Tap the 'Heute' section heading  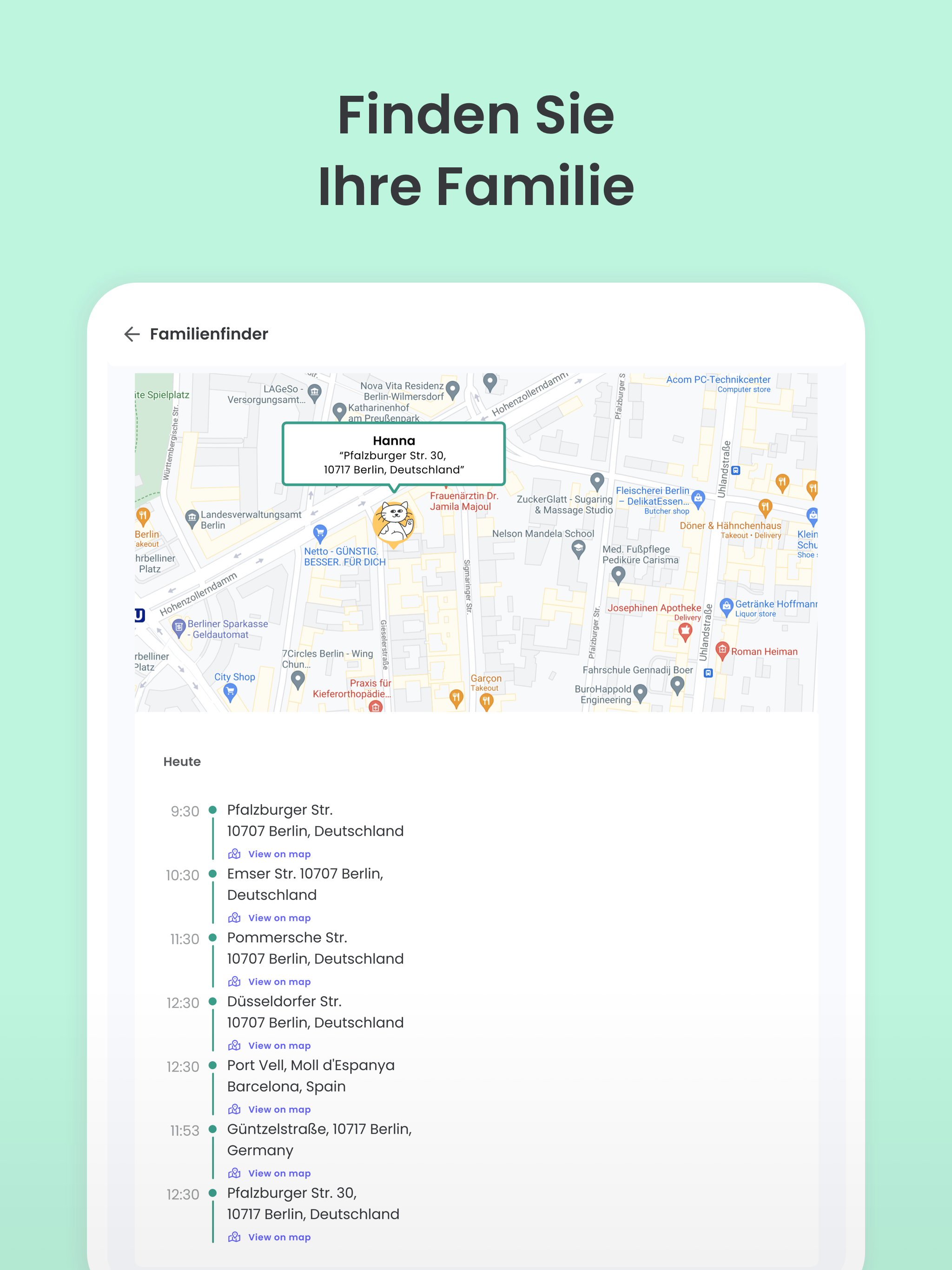pyautogui.click(x=182, y=762)
